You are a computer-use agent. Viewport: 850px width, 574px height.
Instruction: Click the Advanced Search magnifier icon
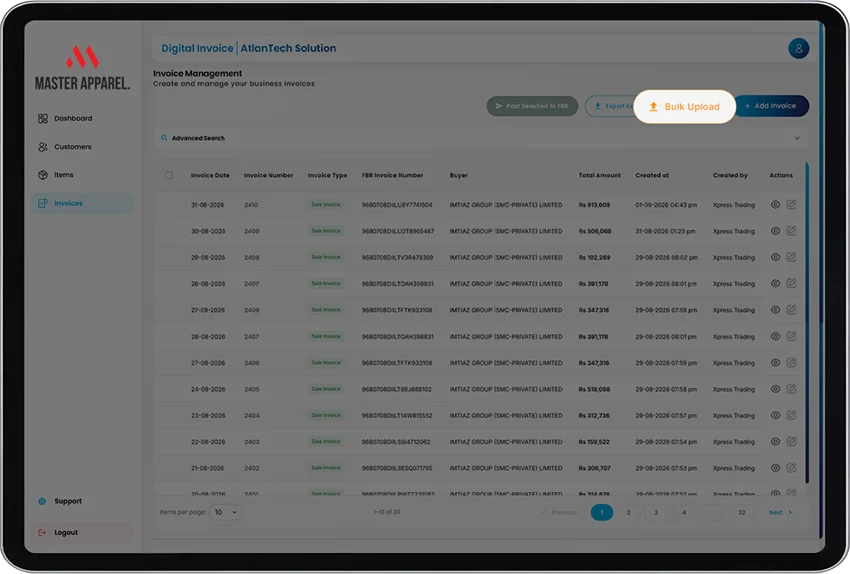pos(164,138)
